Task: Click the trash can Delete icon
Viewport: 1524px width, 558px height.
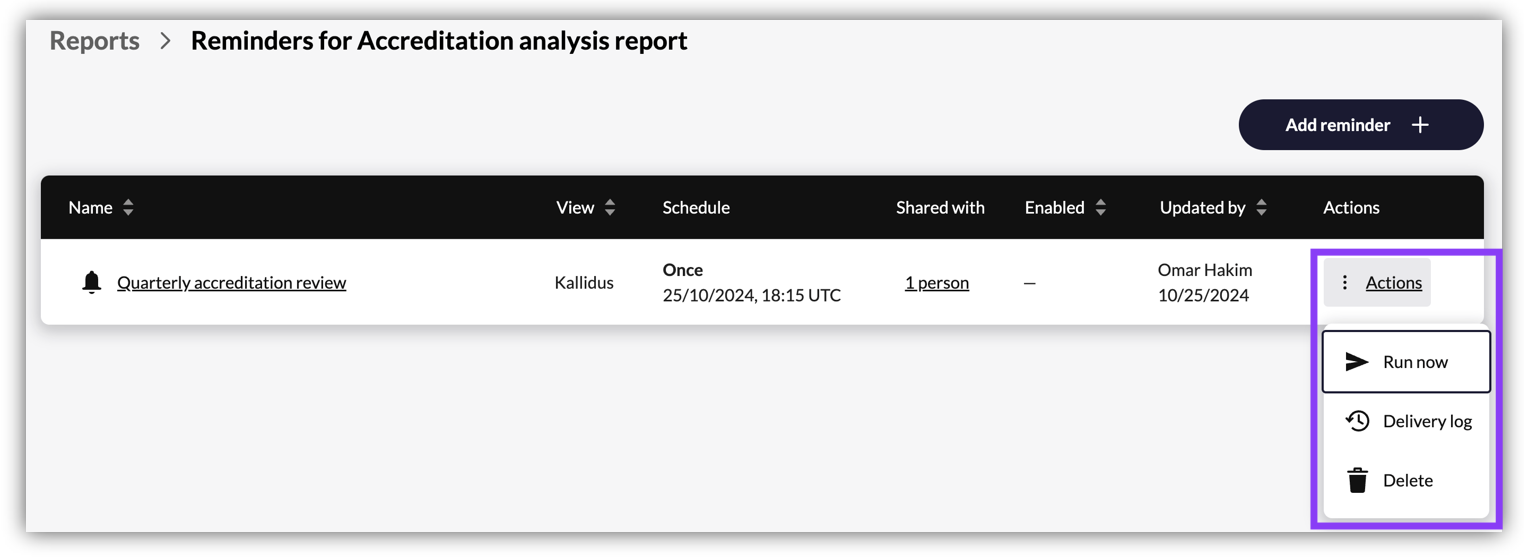Action: coord(1357,480)
